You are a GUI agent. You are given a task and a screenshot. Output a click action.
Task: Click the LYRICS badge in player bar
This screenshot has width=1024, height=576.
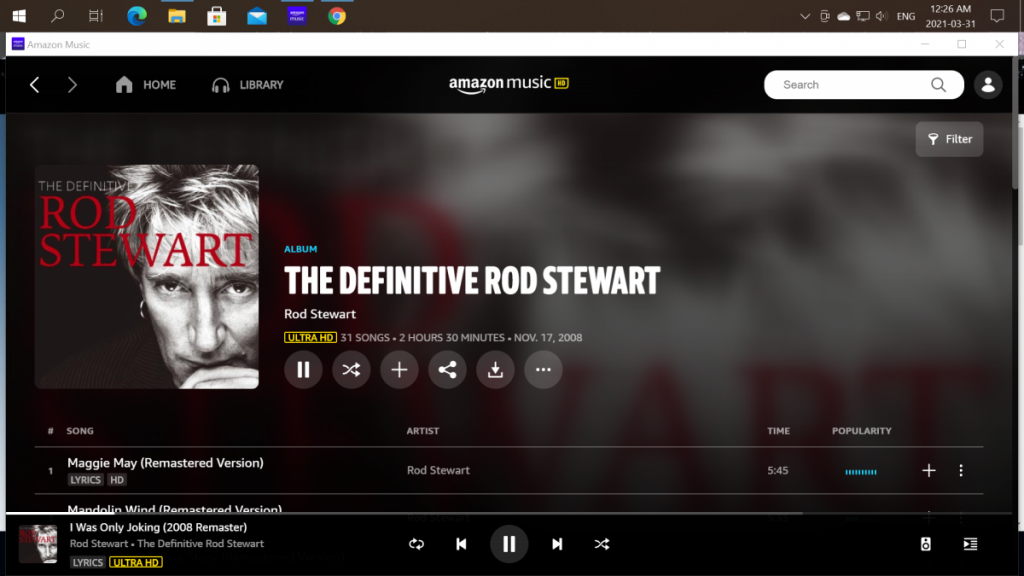[88, 562]
